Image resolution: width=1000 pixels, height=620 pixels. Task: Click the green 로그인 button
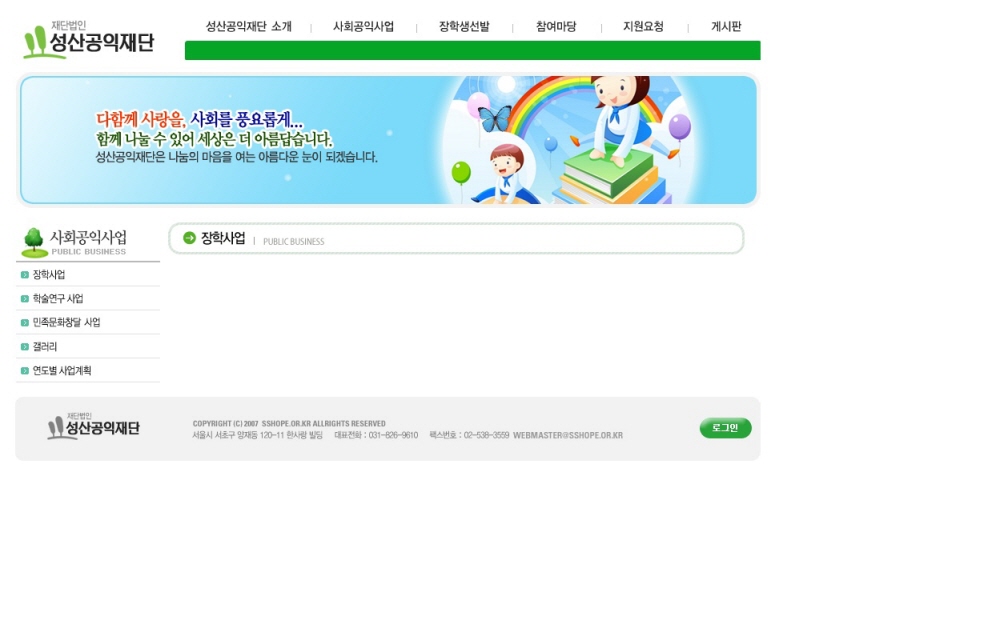click(726, 428)
